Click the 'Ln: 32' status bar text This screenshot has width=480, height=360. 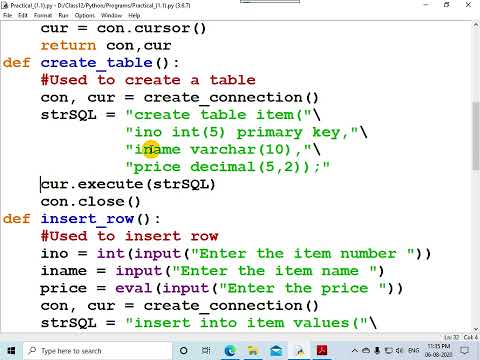coord(453,337)
